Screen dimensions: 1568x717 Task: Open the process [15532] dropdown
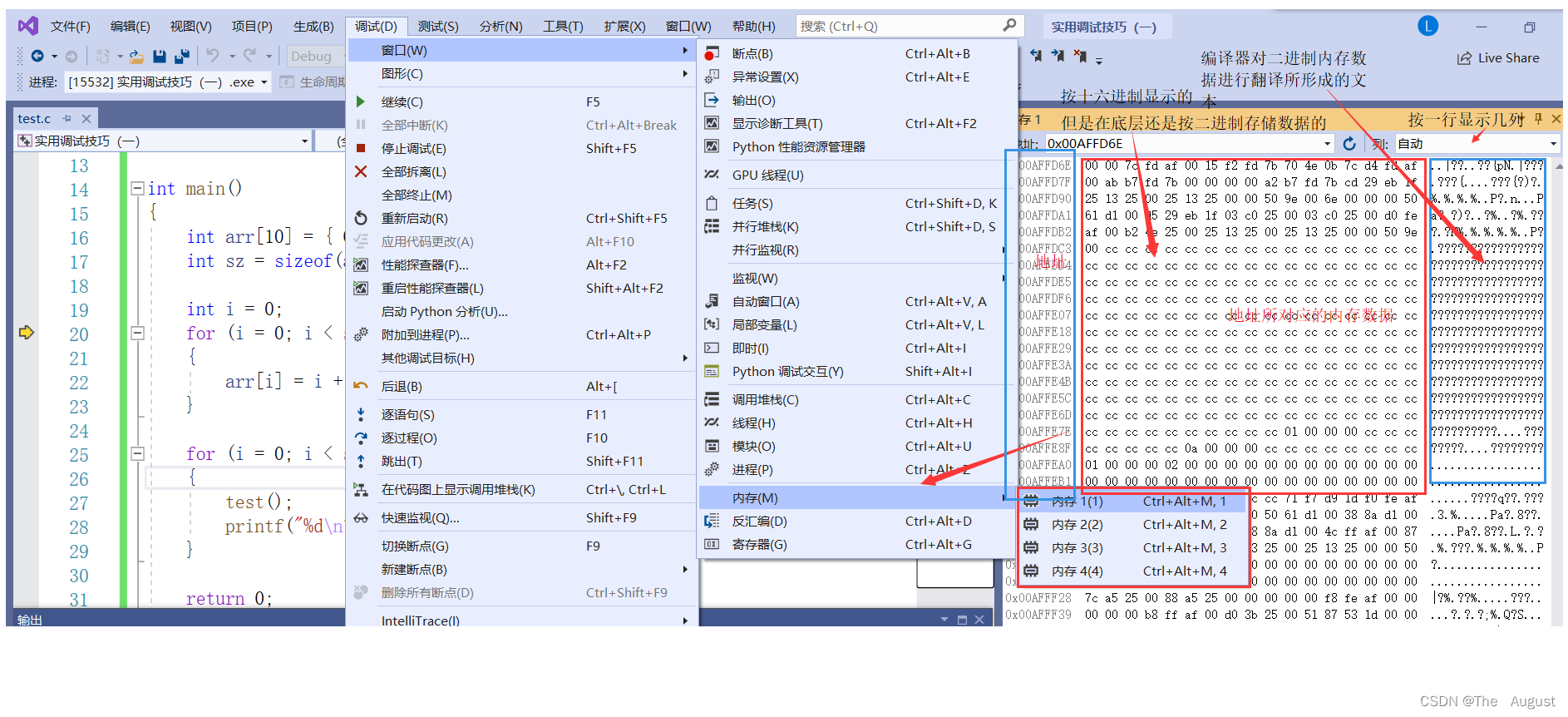[168, 82]
